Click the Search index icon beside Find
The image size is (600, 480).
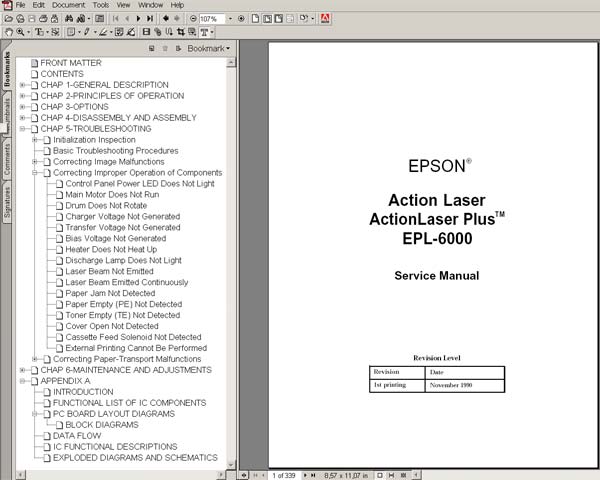[81, 18]
